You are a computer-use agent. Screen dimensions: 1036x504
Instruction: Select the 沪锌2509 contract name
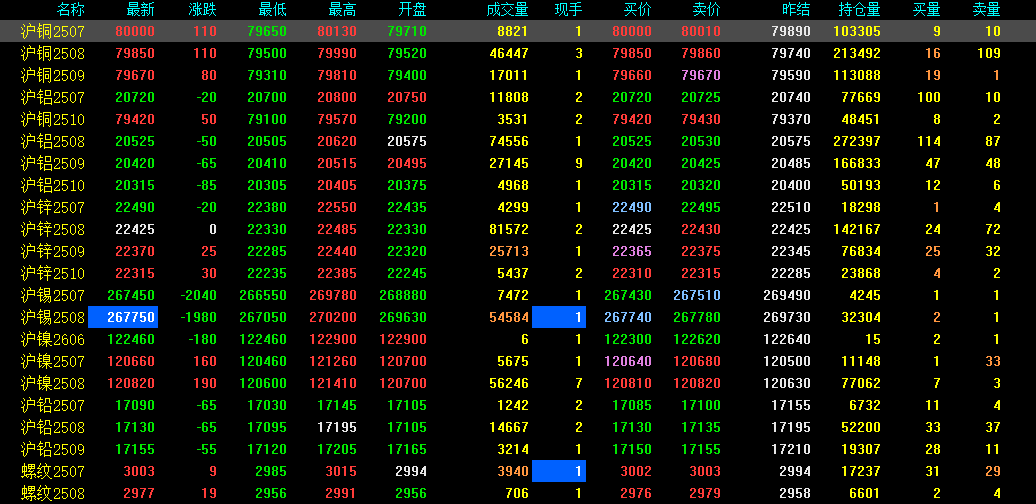52,252
